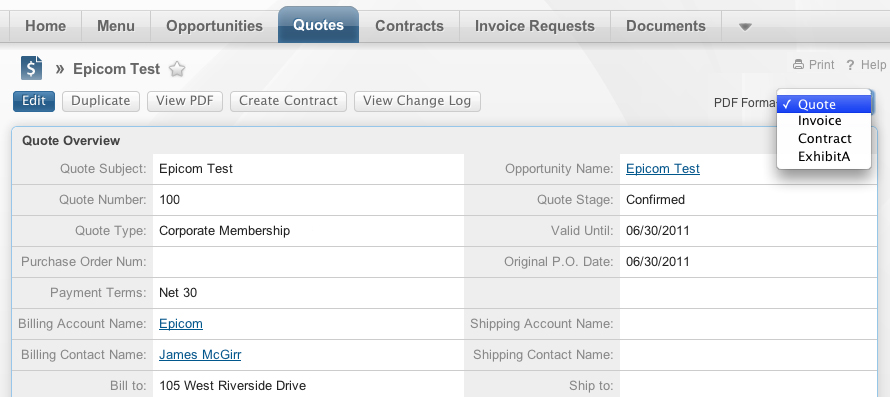Open View PDF
890x397 pixels.
point(184,101)
